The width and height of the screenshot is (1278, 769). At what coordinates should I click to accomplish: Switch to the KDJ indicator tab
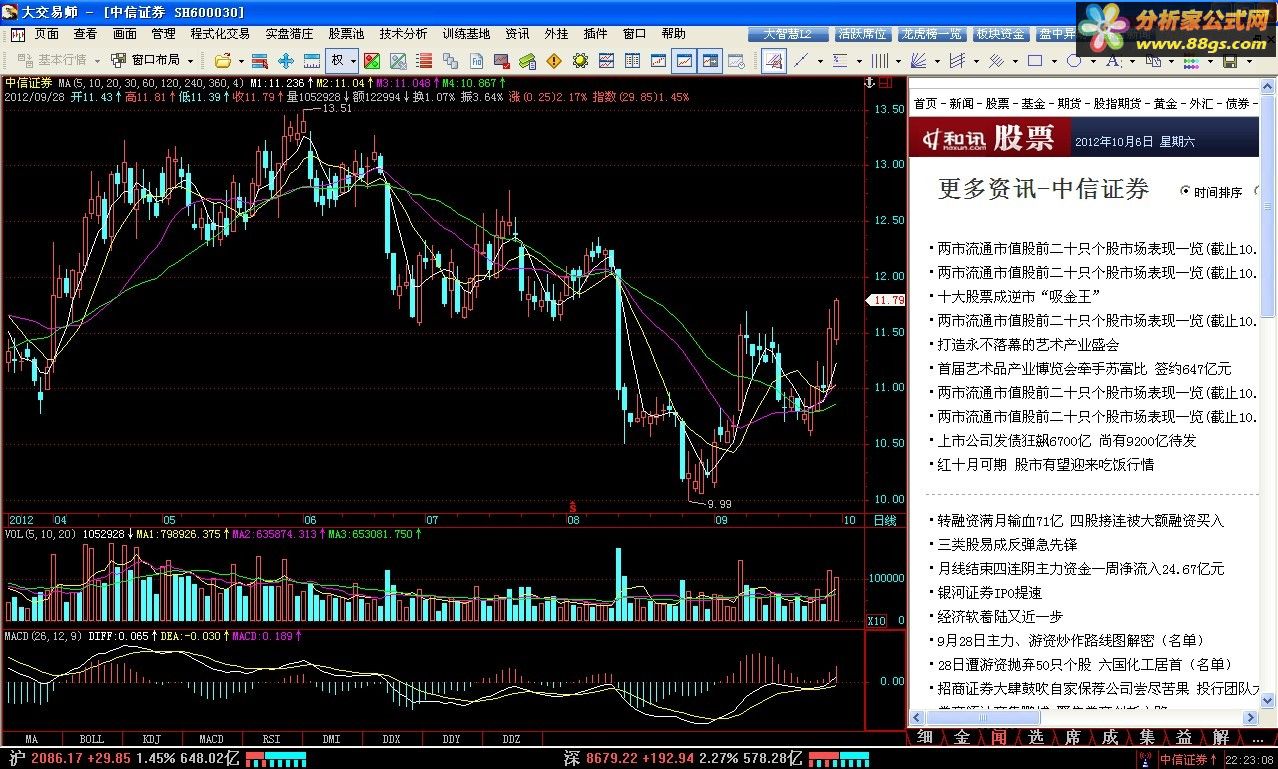pos(151,739)
